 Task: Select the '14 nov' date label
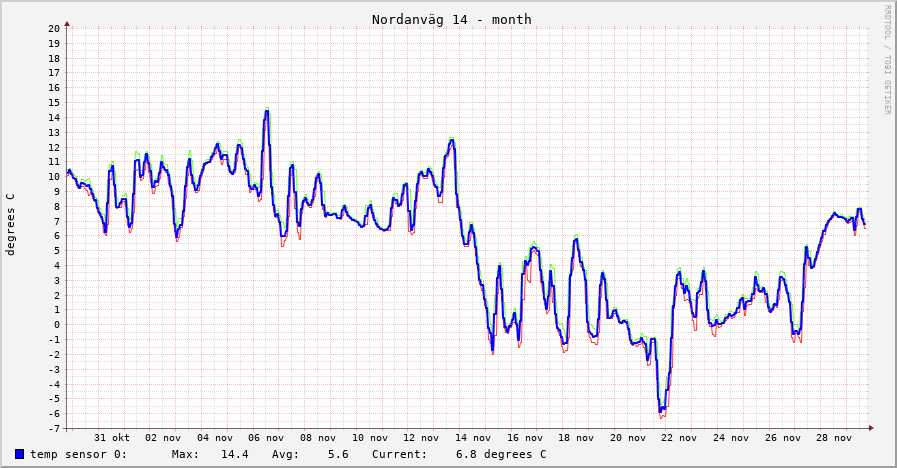[474, 438]
